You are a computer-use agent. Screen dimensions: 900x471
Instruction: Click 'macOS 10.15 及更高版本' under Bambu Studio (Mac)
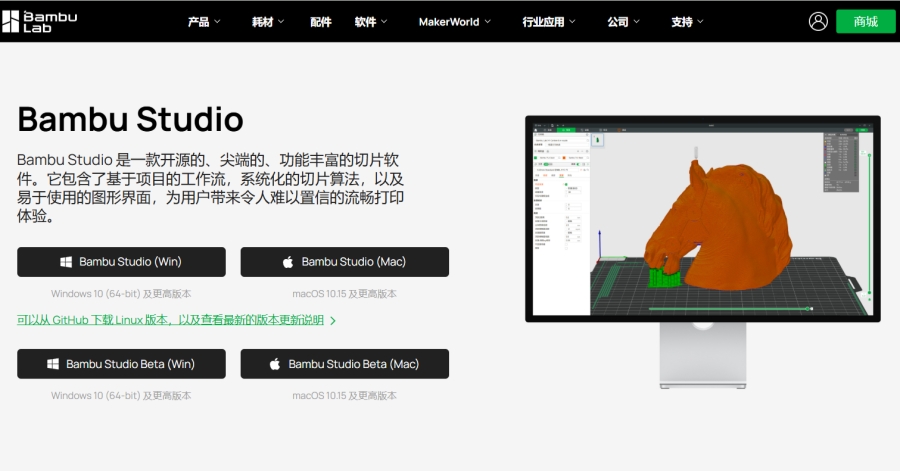click(x=344, y=294)
